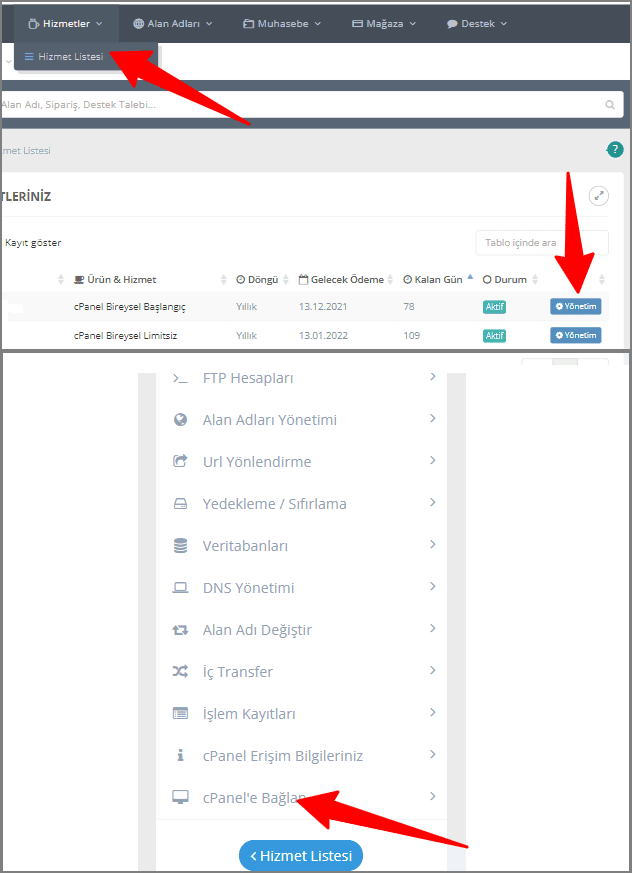Sort by Durum column

pyautogui.click(x=510, y=279)
